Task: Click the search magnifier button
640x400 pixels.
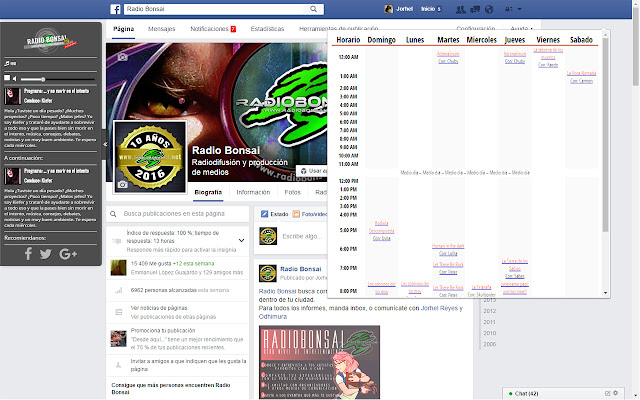Action: click(313, 9)
